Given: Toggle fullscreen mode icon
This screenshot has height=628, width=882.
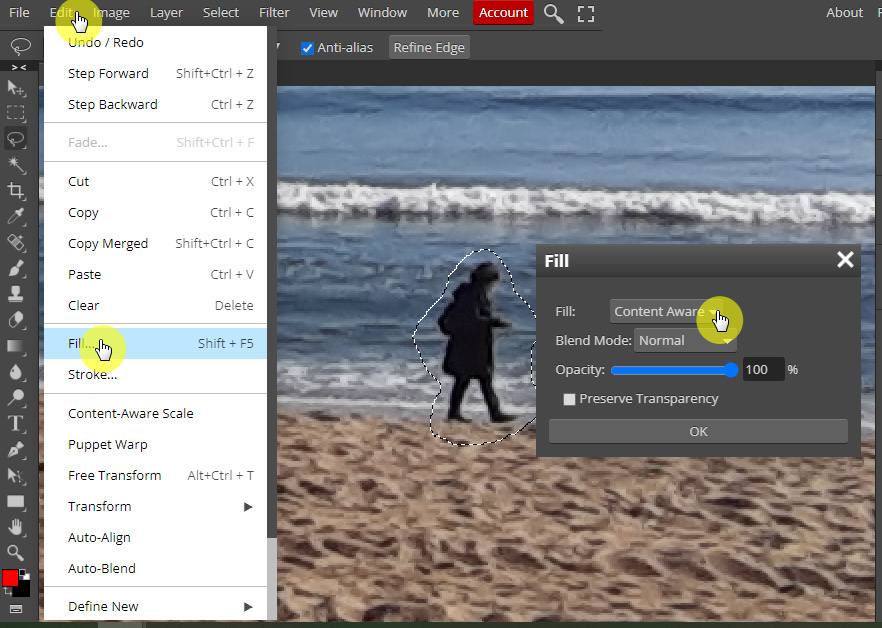Looking at the screenshot, I should (x=586, y=14).
